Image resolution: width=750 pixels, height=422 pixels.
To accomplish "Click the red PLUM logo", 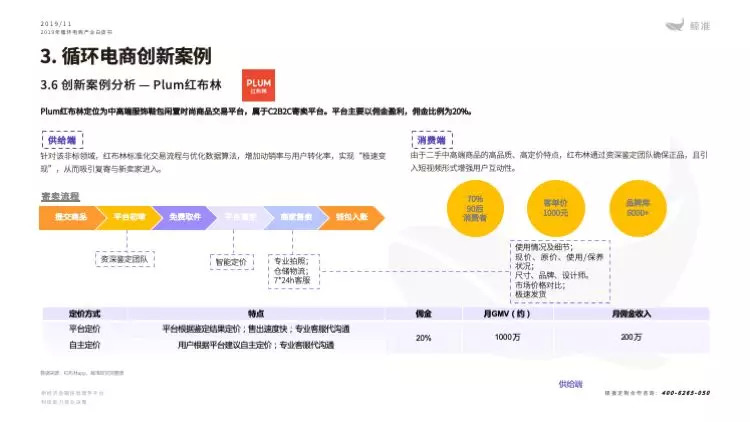I will tap(258, 85).
